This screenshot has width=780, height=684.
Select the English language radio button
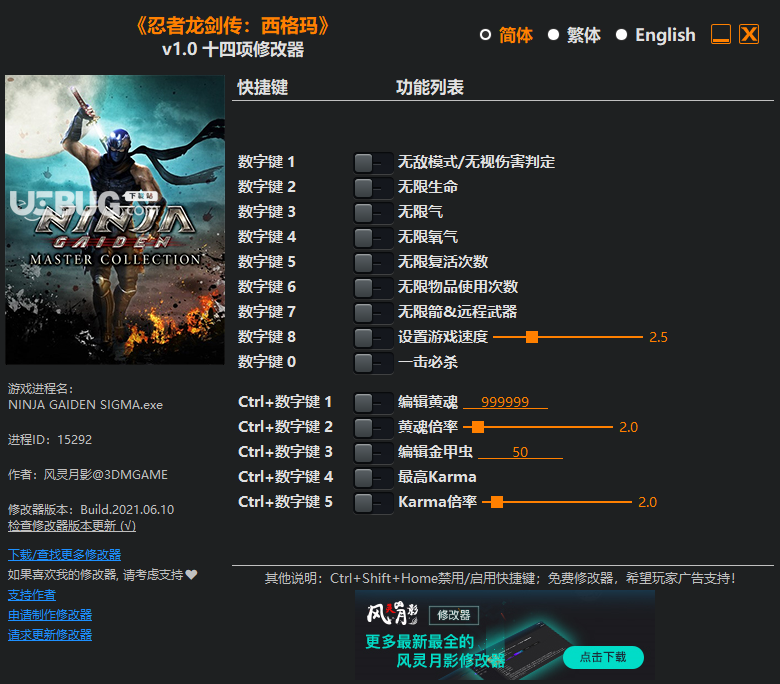pos(621,35)
